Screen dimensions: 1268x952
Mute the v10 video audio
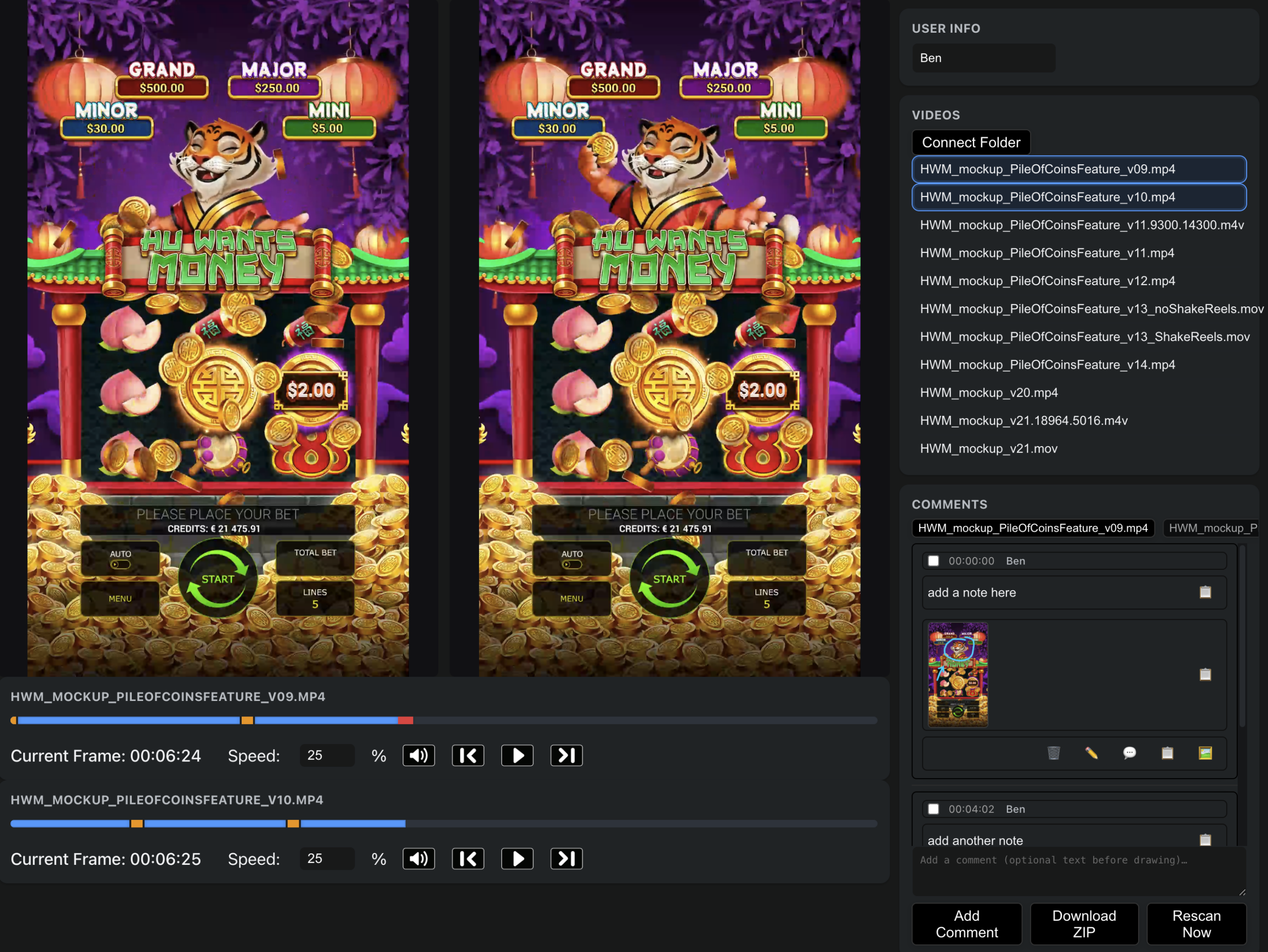tap(419, 858)
